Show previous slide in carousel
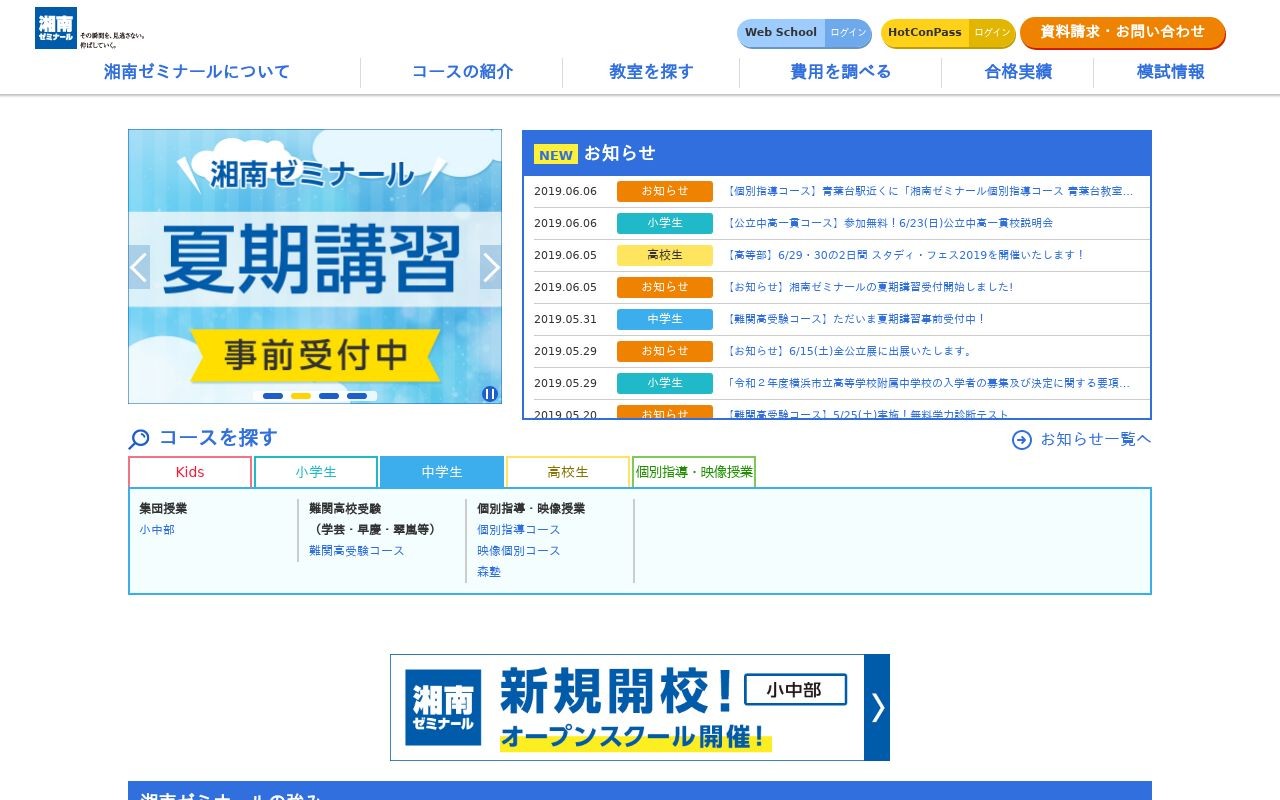The image size is (1280, 800). click(139, 267)
